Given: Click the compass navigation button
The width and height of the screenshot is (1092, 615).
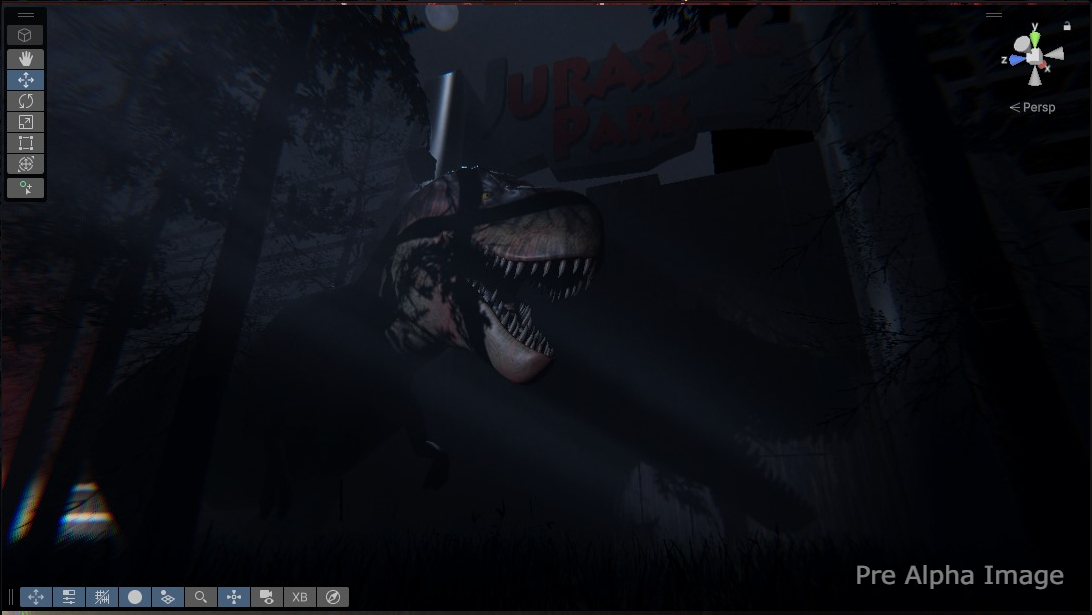Looking at the screenshot, I should click(333, 597).
